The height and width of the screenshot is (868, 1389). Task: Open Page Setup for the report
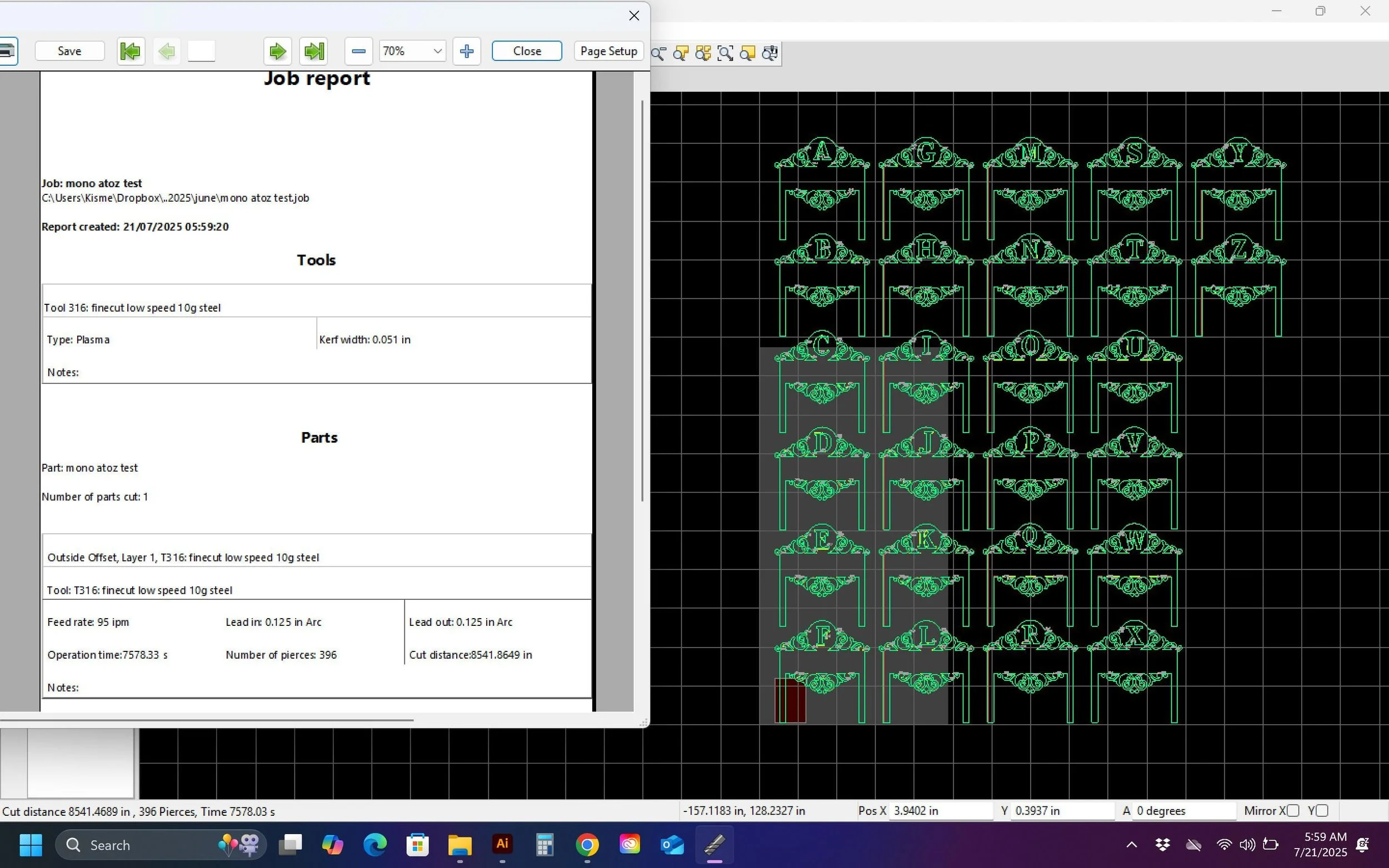click(608, 51)
